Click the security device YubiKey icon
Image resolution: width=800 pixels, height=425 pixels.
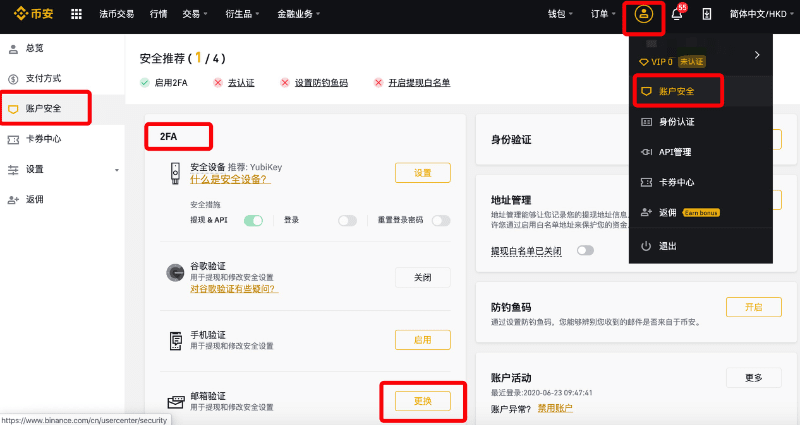[175, 173]
